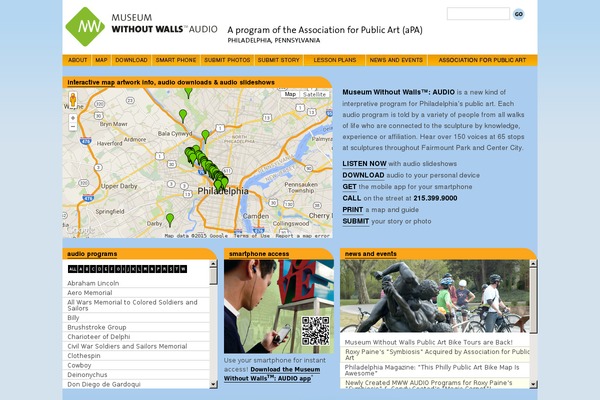Filter audio programs by ALL
Viewport: 600px width, 400px height.
(x=72, y=269)
